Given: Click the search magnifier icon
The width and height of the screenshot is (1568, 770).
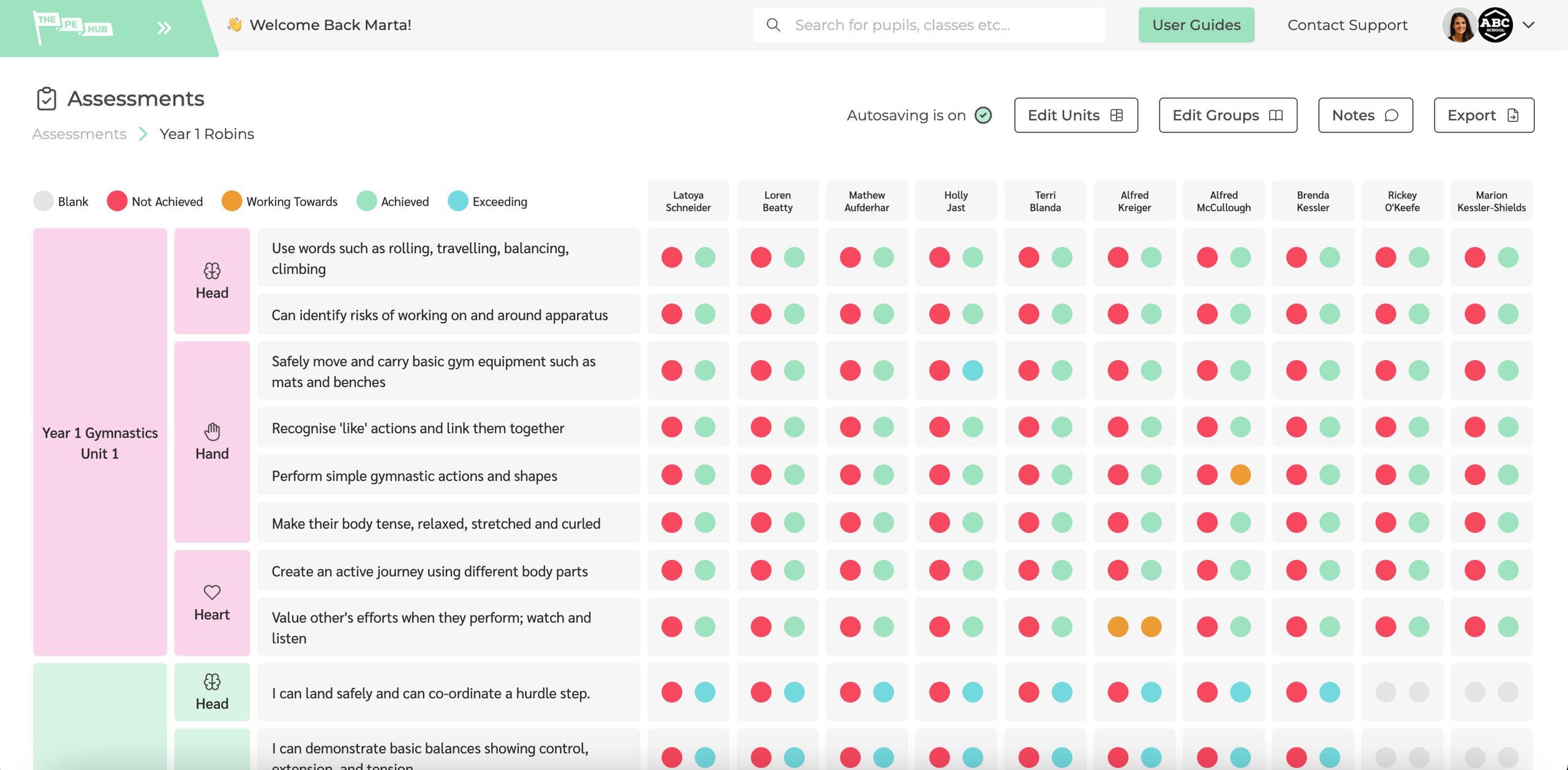Looking at the screenshot, I should coord(773,25).
